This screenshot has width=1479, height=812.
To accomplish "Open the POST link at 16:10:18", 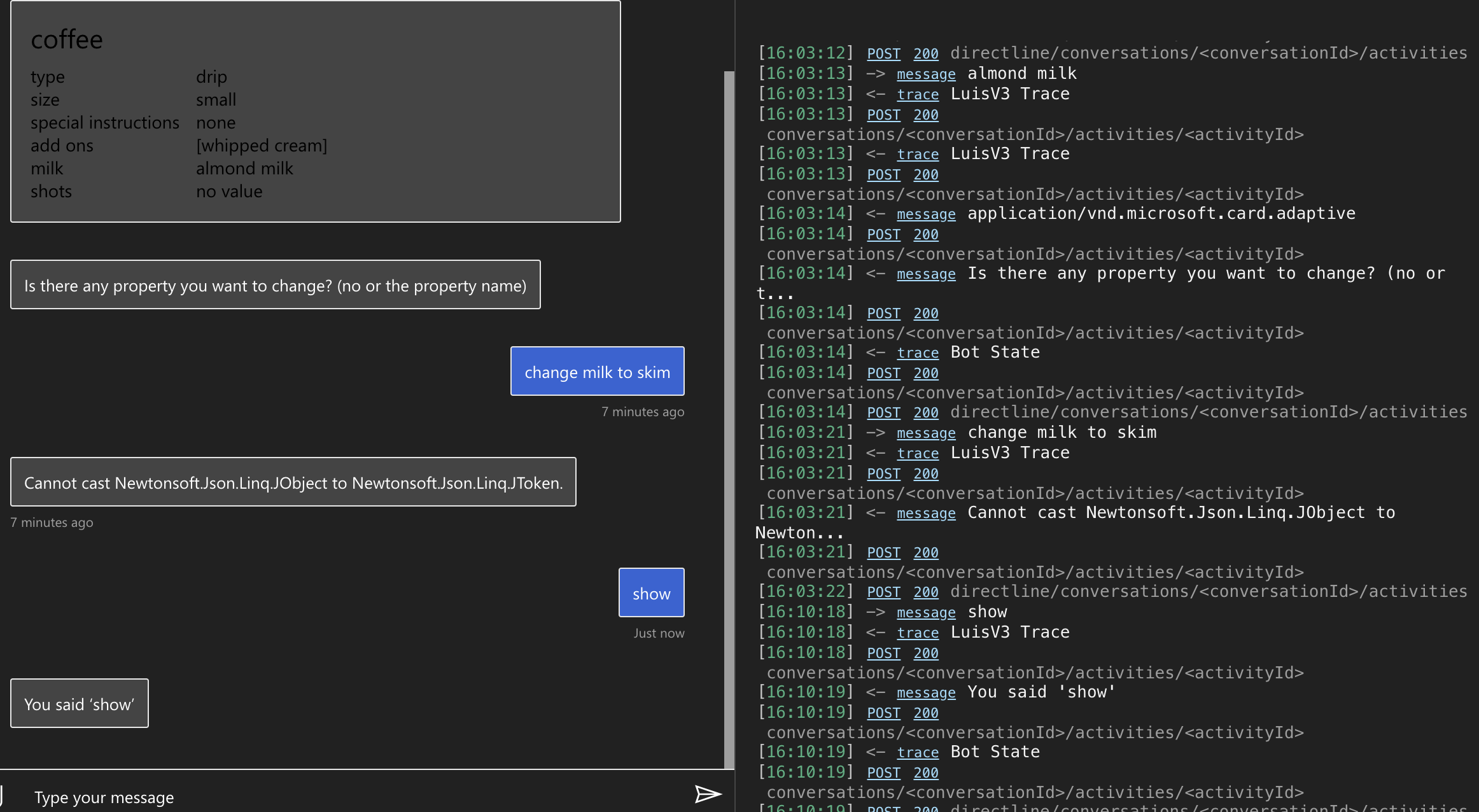I will point(883,653).
